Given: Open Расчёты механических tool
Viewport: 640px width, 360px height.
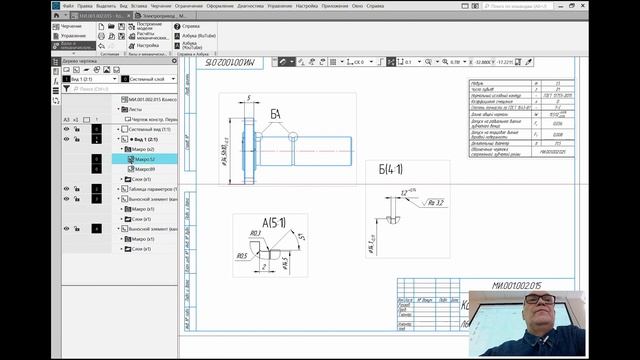Looking at the screenshot, I should pos(148,36).
